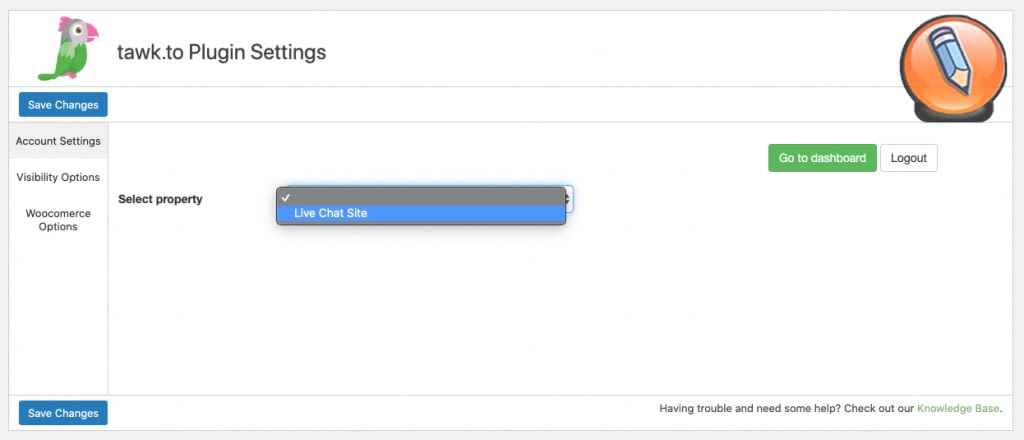Click the tawk.to Plugin Settings heading
The image size is (1024, 440).
click(221, 51)
